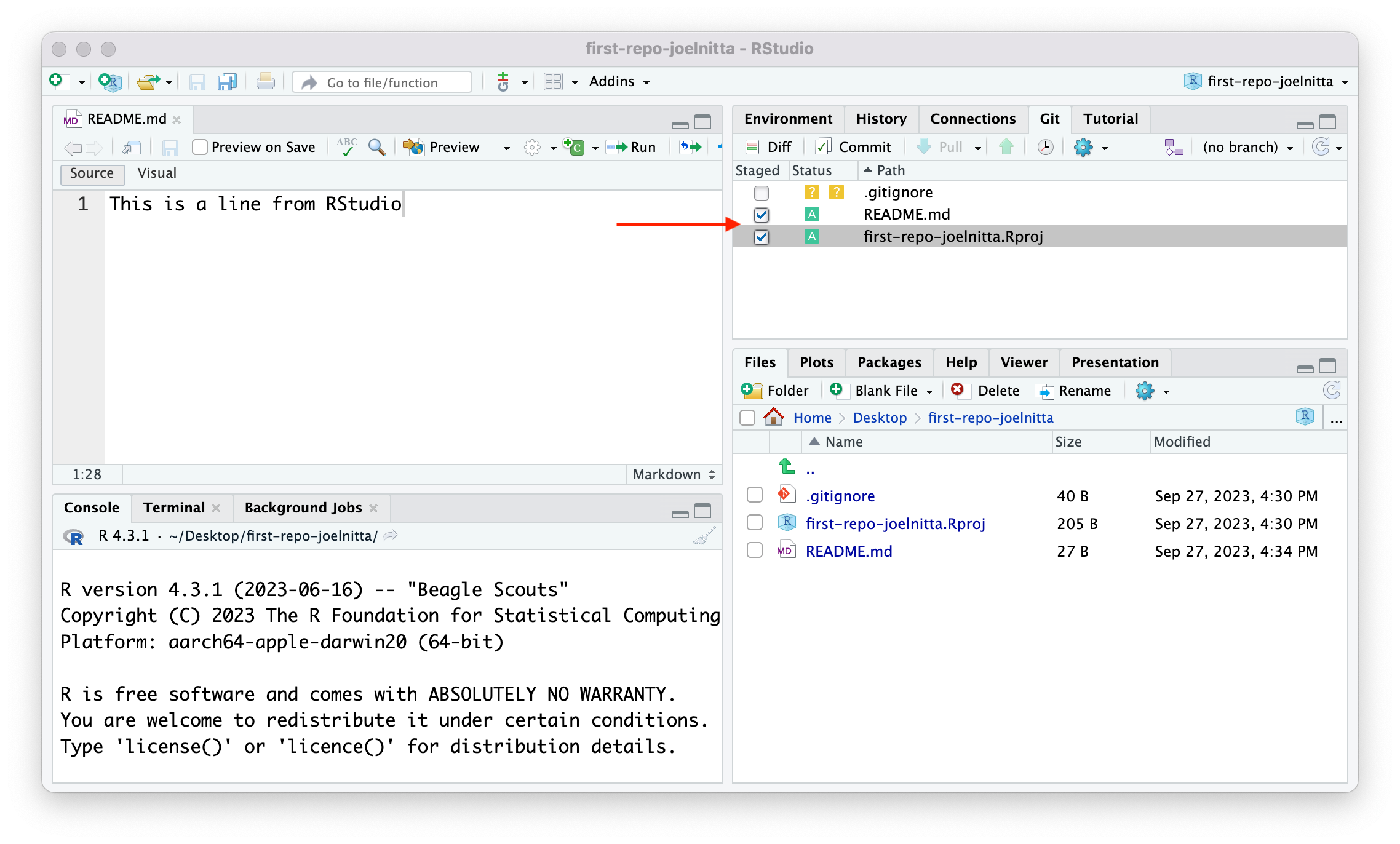Click the Go to file/function field

(x=382, y=82)
